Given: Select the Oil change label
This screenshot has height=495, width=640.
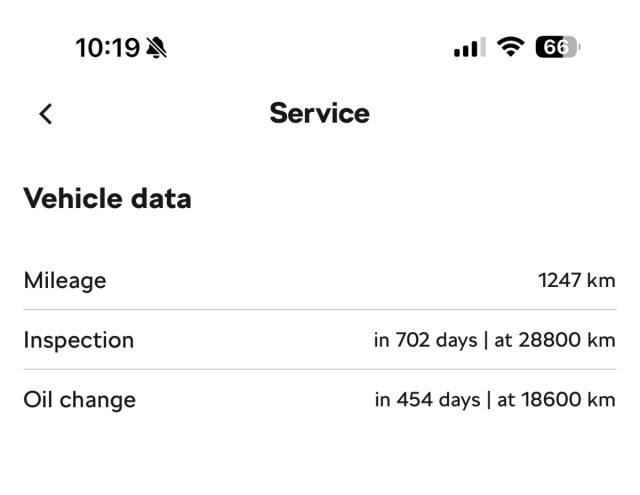Looking at the screenshot, I should click(79, 400).
